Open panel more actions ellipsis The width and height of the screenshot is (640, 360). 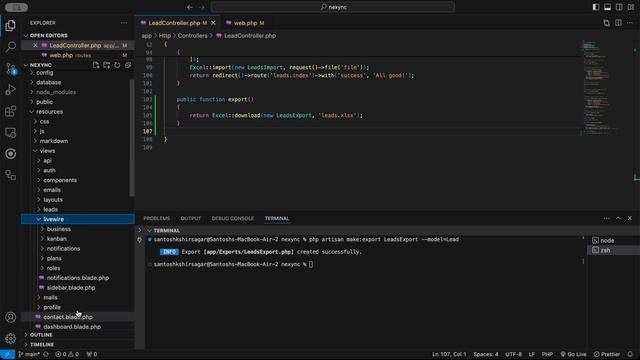click(607, 218)
